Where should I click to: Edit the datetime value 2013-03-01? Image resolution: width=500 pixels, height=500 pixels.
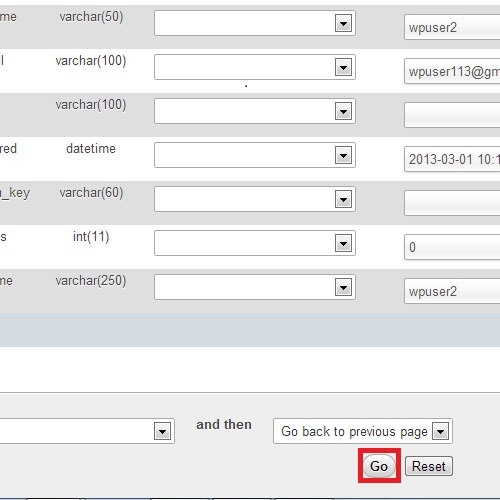coord(452,159)
